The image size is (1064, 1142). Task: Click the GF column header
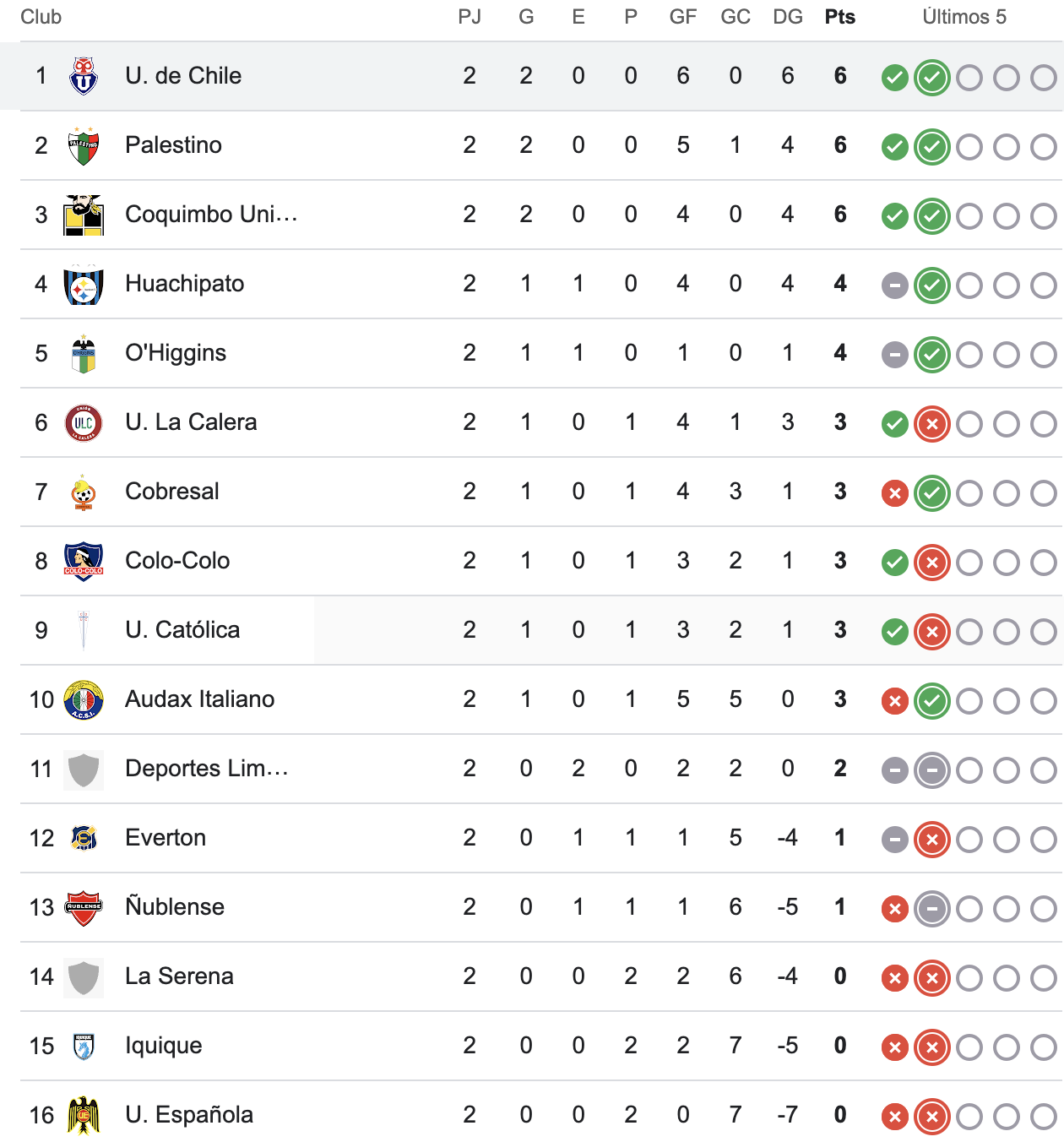click(x=684, y=16)
